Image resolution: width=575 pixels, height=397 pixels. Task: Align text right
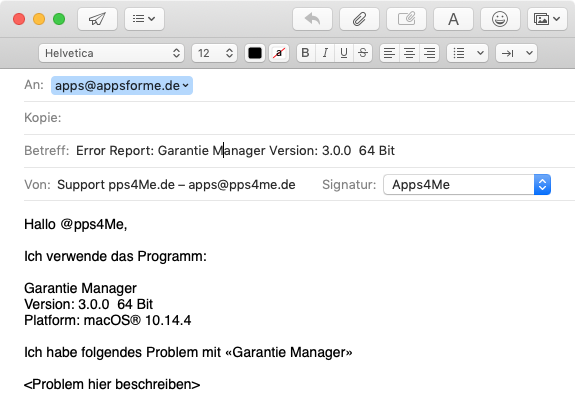[429, 53]
